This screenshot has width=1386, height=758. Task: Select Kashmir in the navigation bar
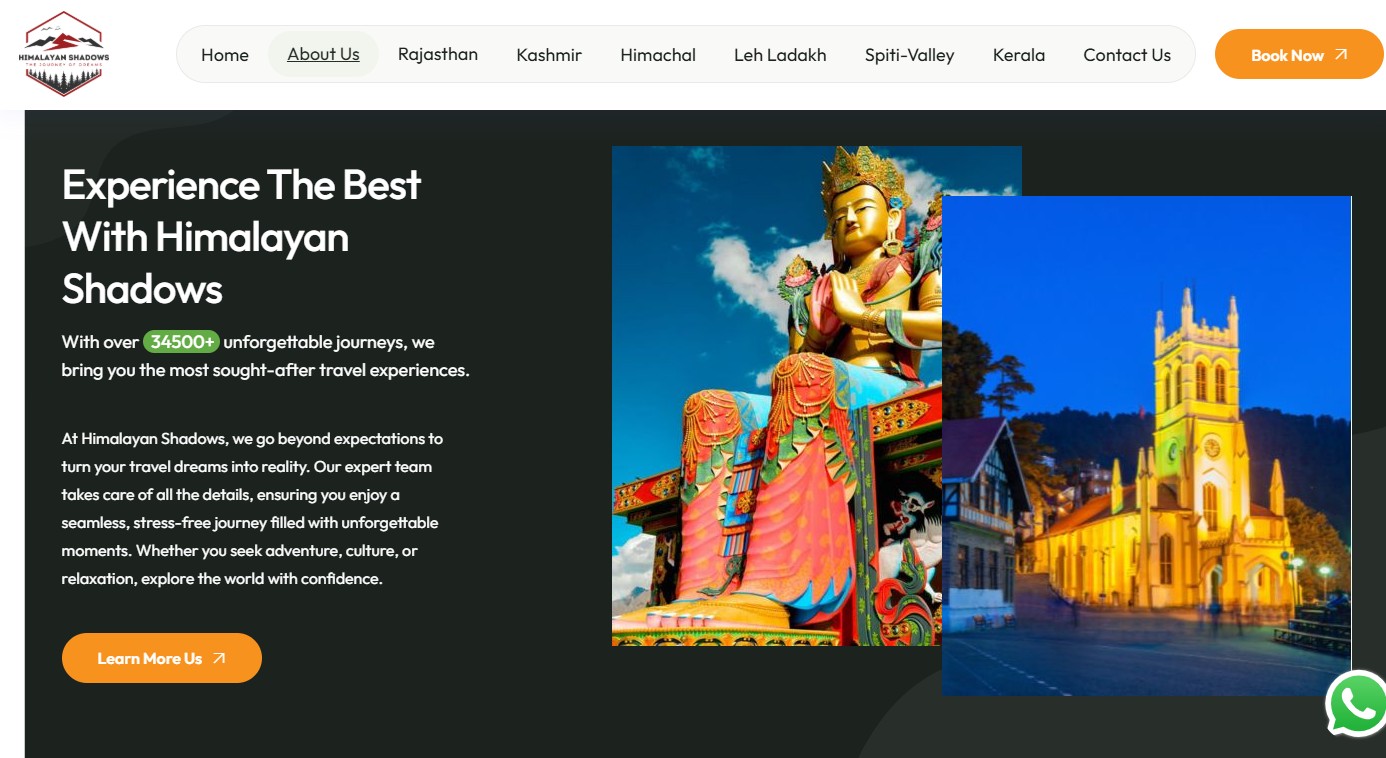click(549, 55)
